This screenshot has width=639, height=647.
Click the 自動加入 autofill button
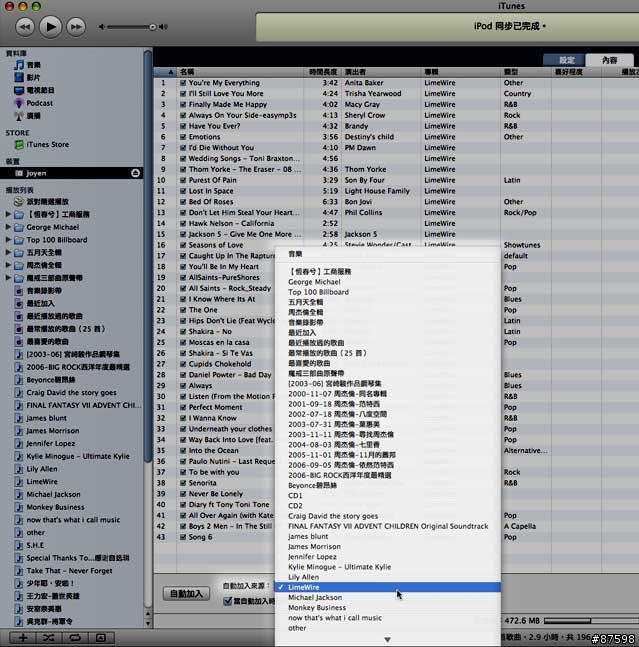click(x=186, y=594)
